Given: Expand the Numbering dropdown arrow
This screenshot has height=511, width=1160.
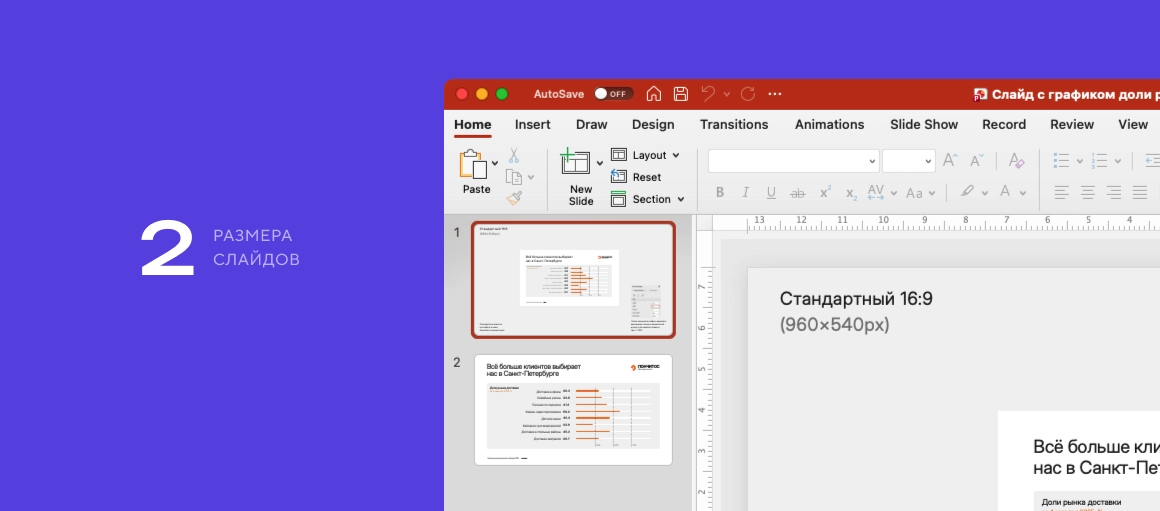Looking at the screenshot, I should pos(1117,160).
